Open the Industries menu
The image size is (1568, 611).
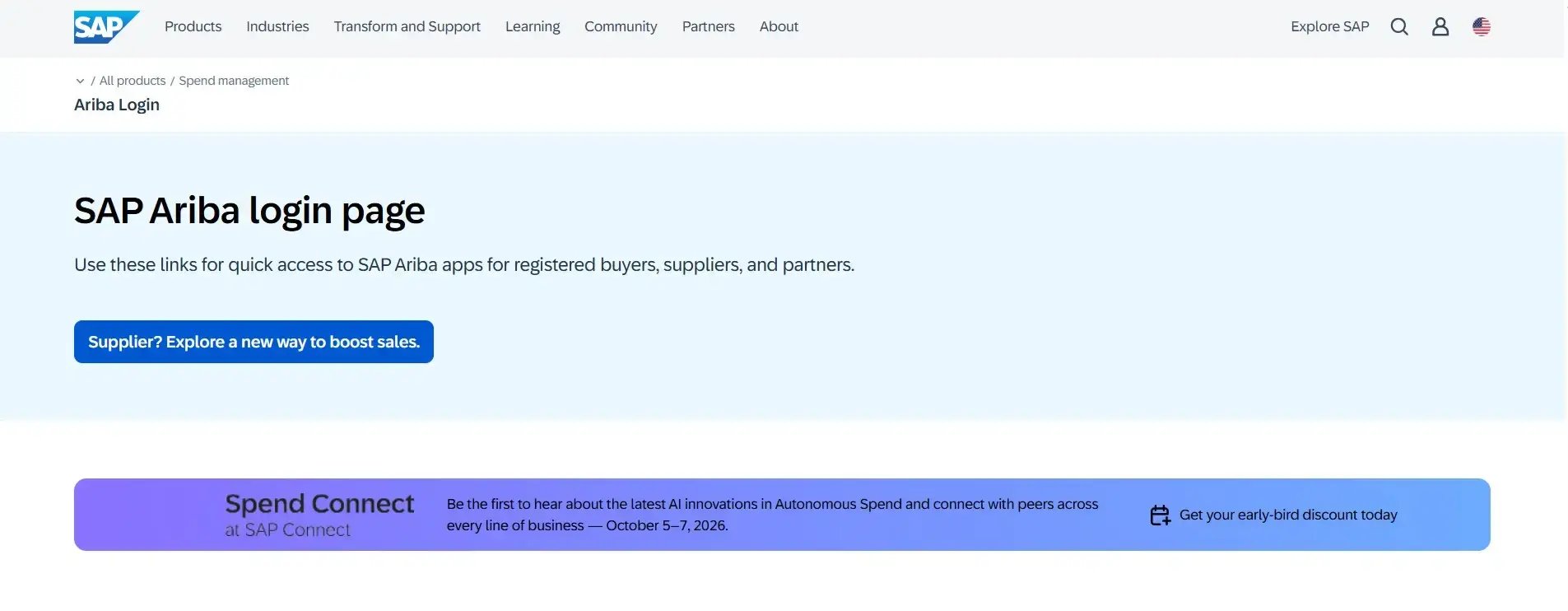(277, 26)
